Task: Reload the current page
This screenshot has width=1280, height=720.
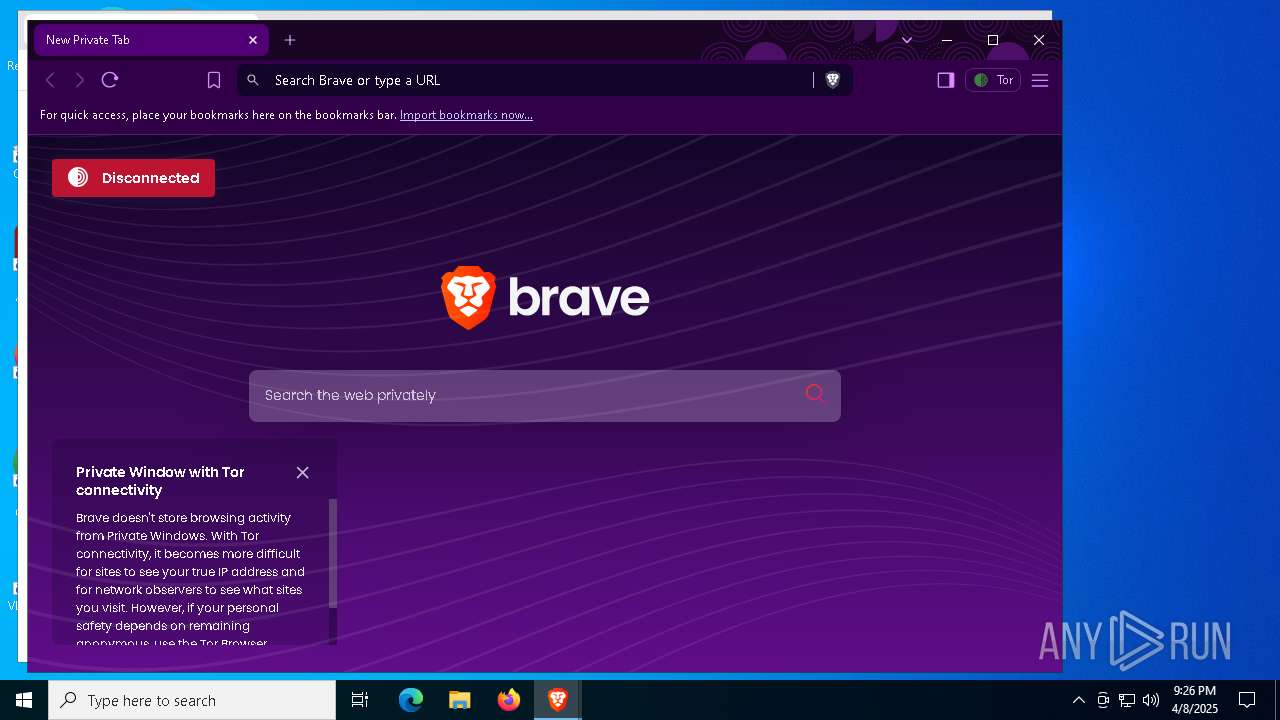Action: (x=110, y=80)
